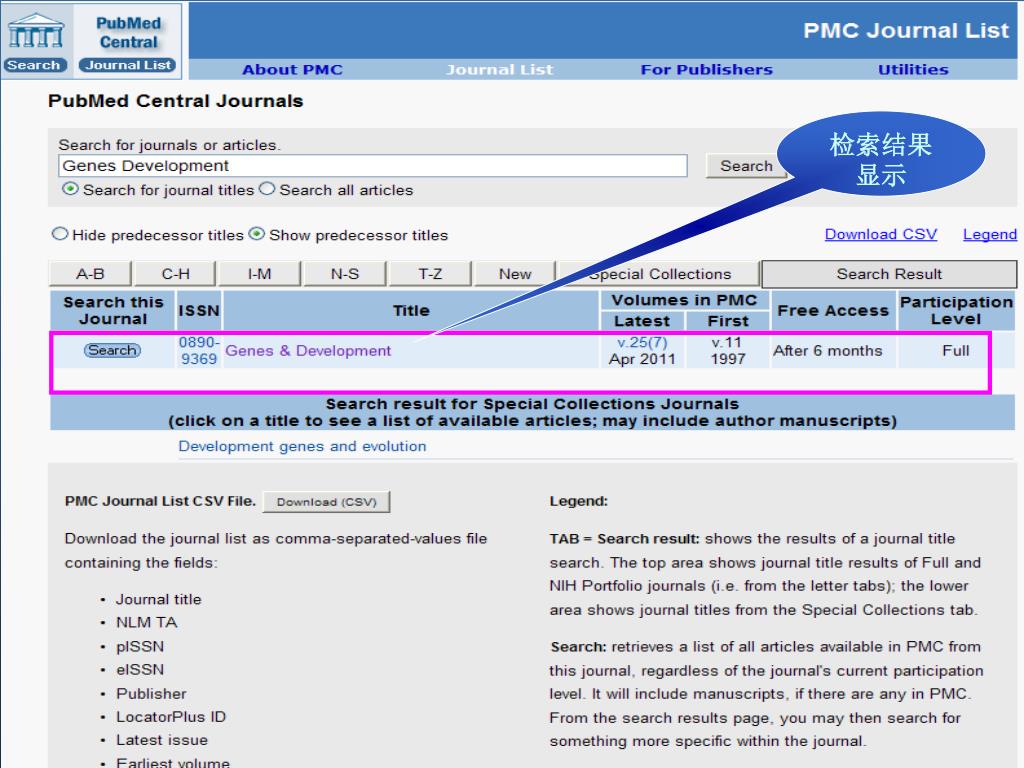The image size is (1024, 768).
Task: Click the journal search input field
Action: pyautogui.click(x=373, y=166)
